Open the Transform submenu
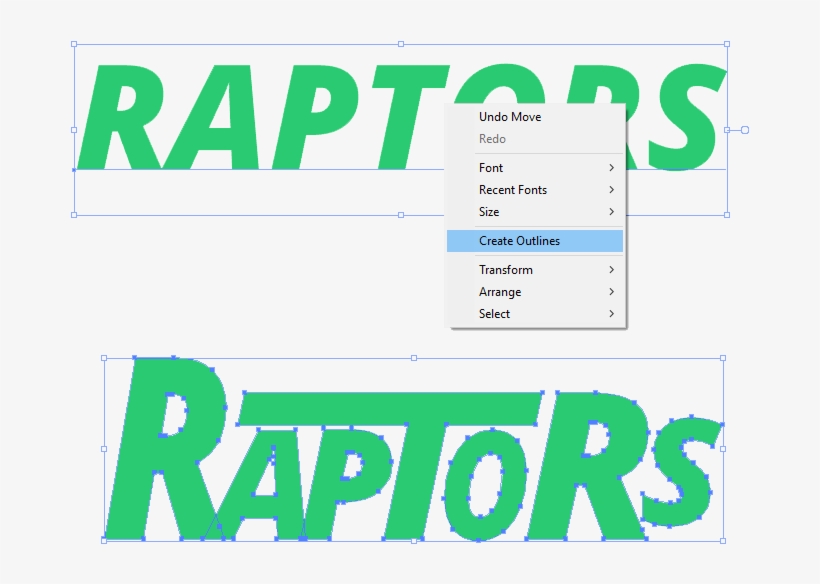The width and height of the screenshot is (820, 584). pyautogui.click(x=612, y=270)
